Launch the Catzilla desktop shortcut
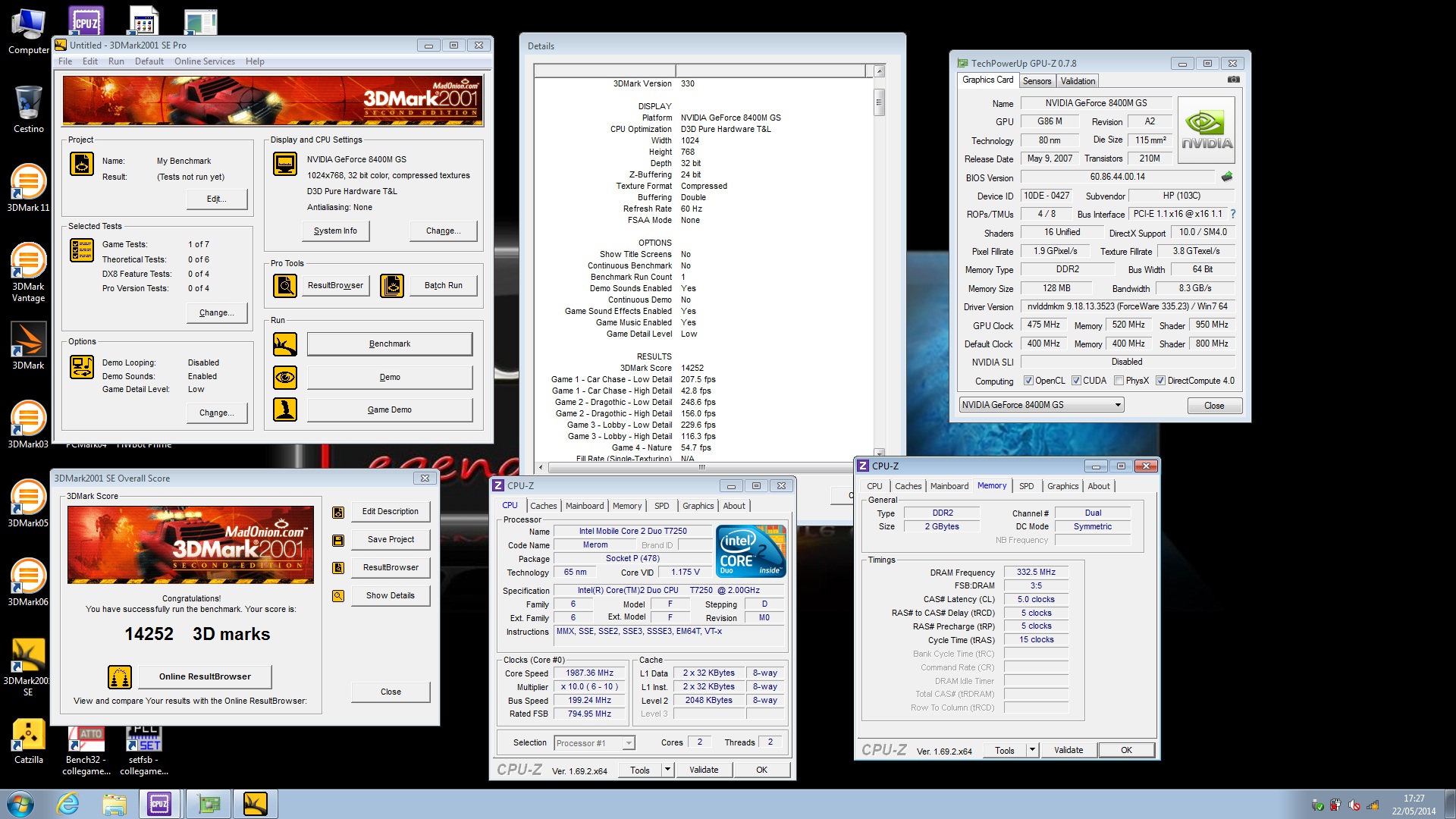 click(28, 741)
